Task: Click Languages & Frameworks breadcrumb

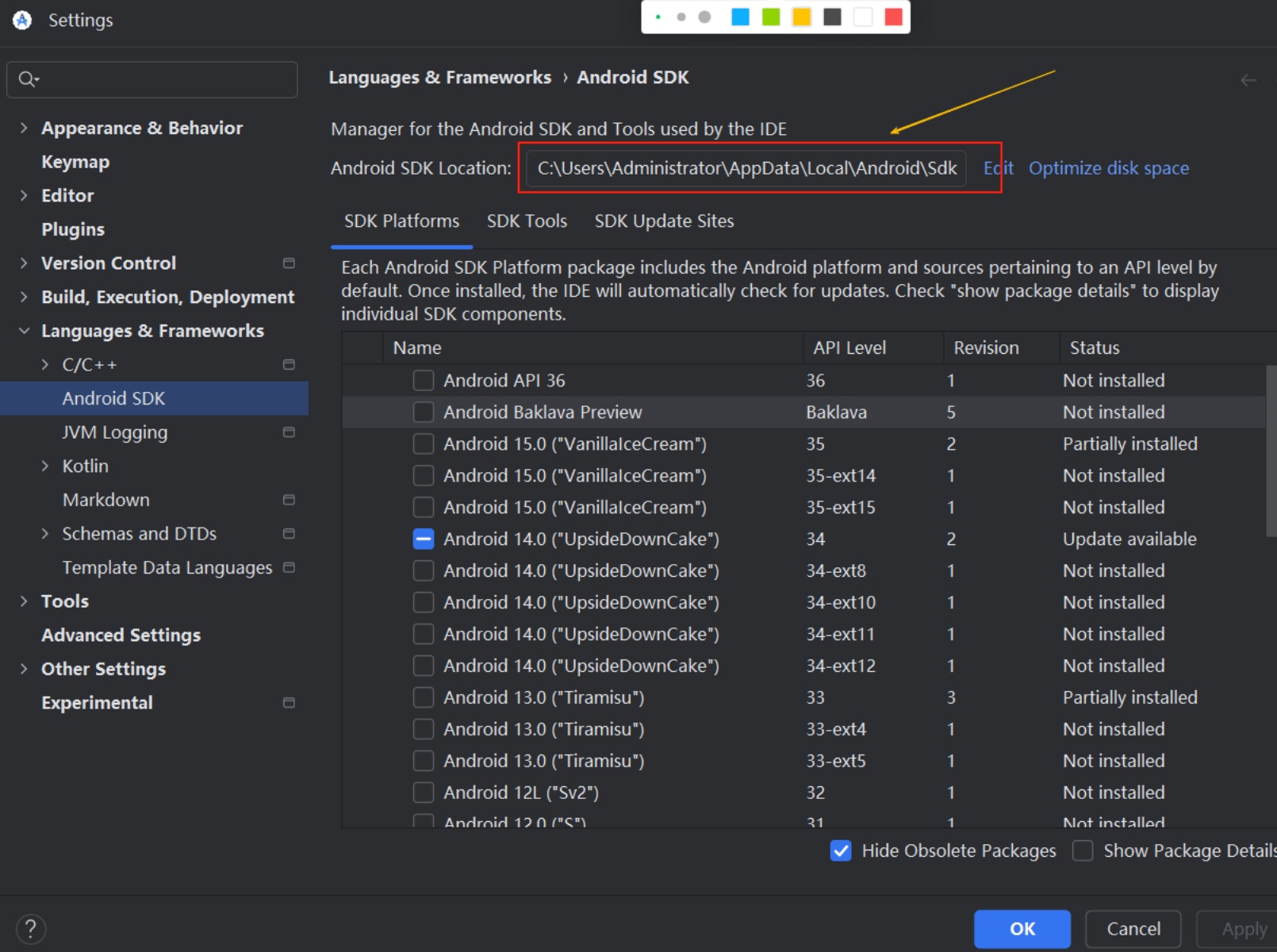Action: click(439, 77)
